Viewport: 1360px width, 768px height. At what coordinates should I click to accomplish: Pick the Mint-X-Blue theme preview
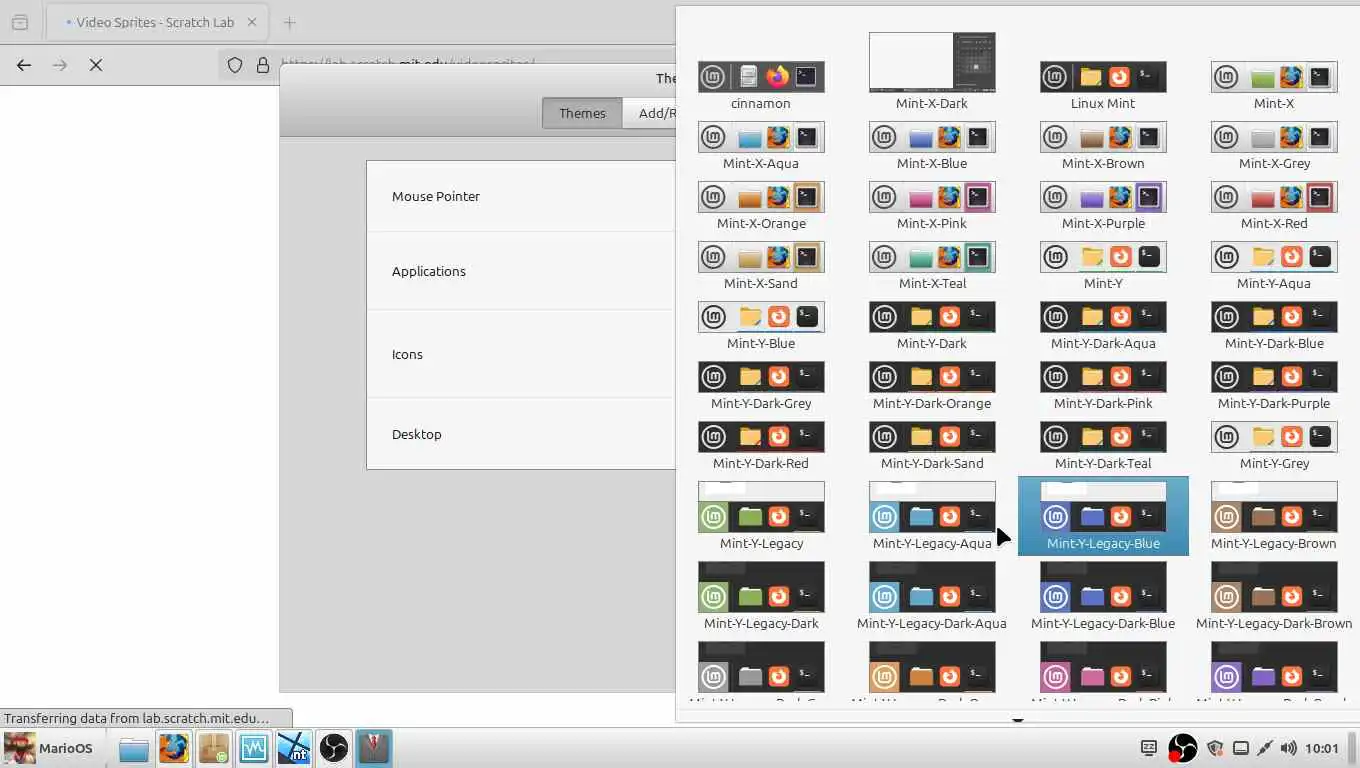932,137
